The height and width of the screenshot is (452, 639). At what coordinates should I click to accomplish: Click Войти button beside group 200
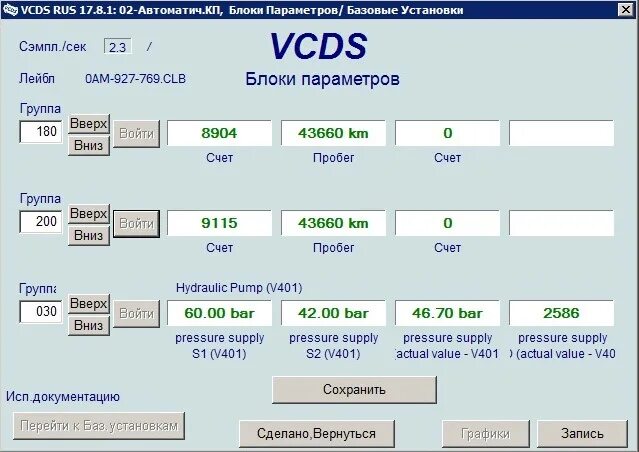coord(137,224)
